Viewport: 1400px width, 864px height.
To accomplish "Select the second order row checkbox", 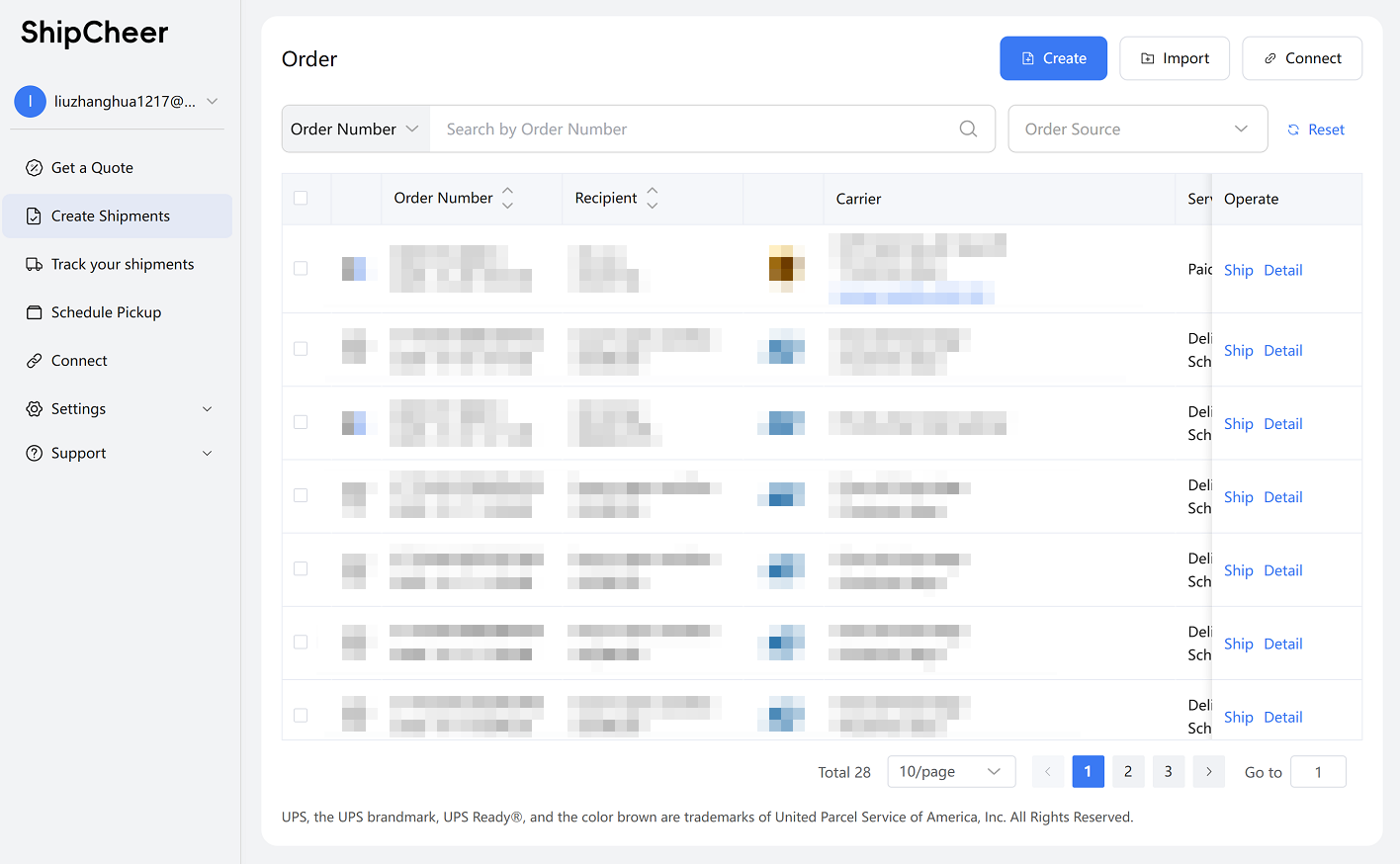I will [x=301, y=349].
